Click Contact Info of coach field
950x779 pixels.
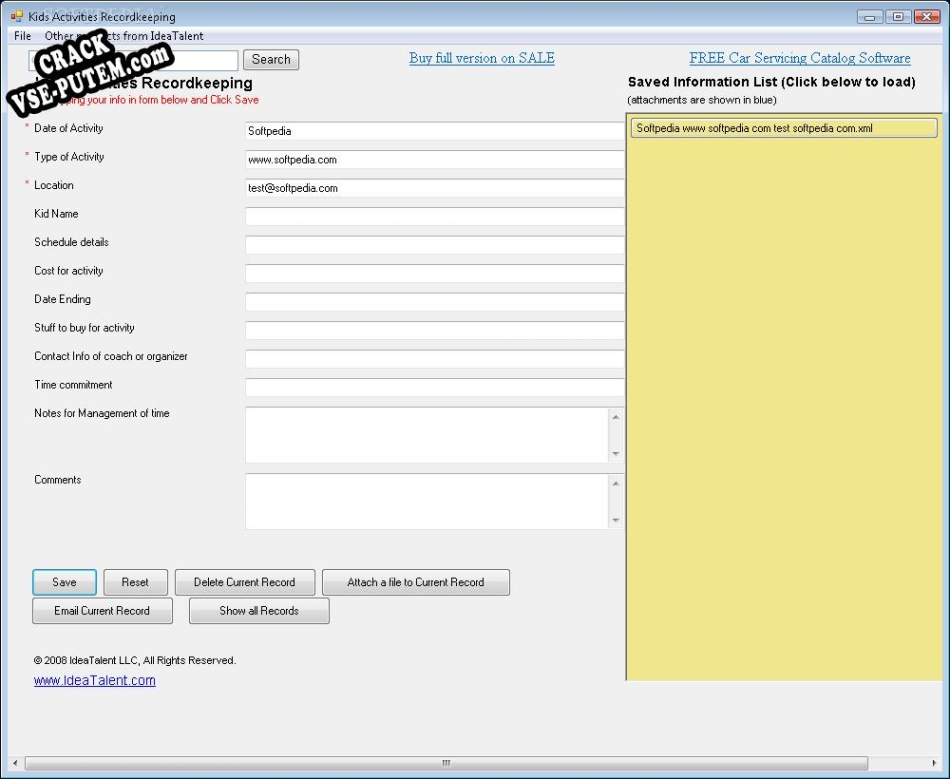coord(434,359)
